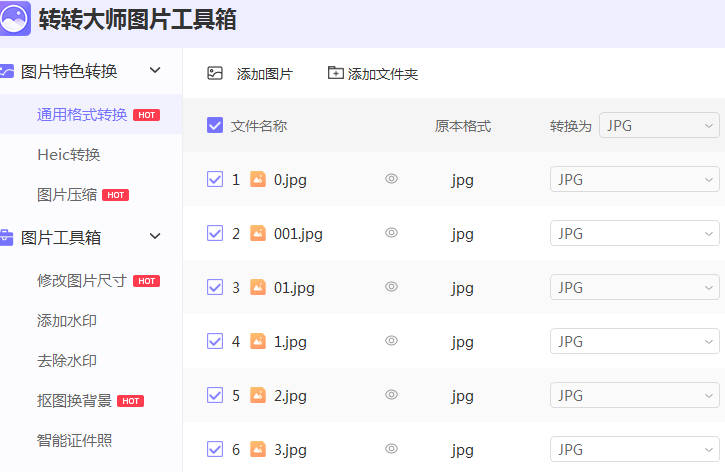
Task: Collapse the 图片特色转换 section chevron
Action: 155,71
